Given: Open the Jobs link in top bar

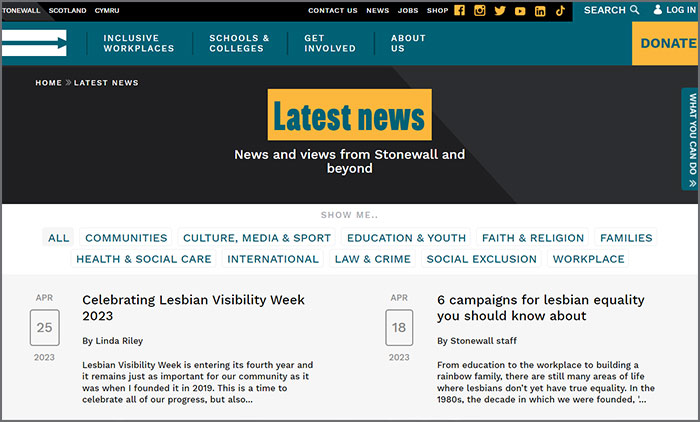Looking at the screenshot, I should point(408,10).
